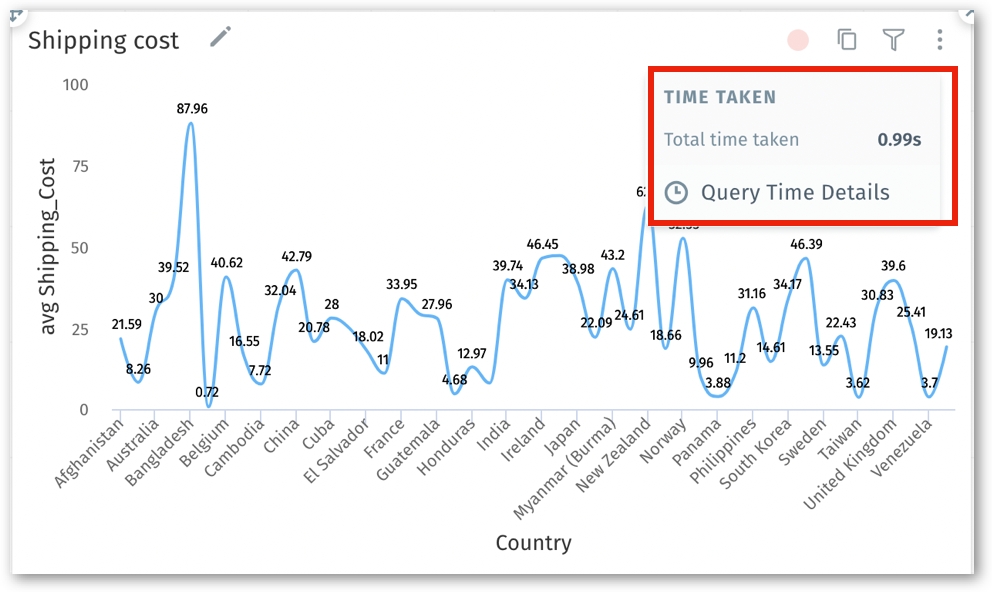992x592 pixels.
Task: Click the TIME TAKEN header
Action: (x=720, y=97)
